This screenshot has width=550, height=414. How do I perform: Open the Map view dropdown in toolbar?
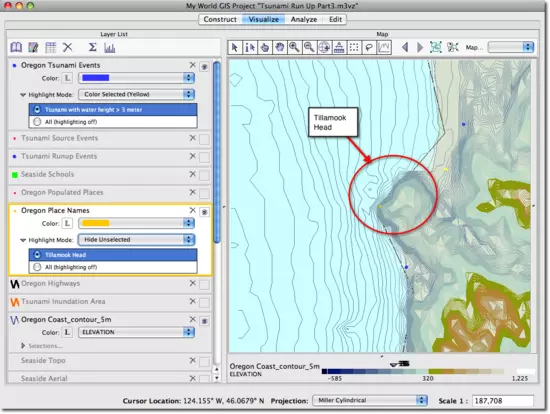(x=511, y=47)
